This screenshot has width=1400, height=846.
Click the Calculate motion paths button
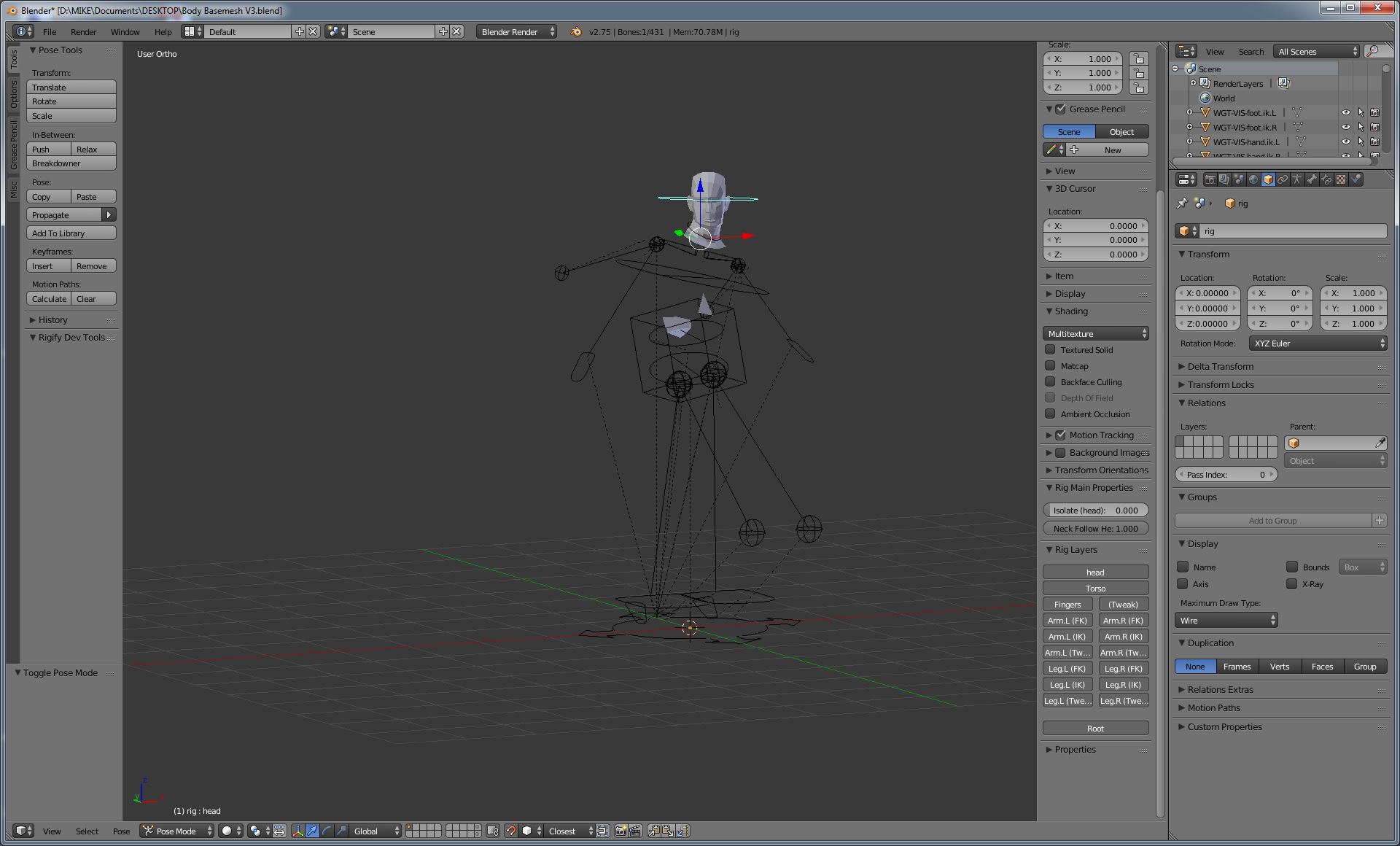(x=49, y=299)
